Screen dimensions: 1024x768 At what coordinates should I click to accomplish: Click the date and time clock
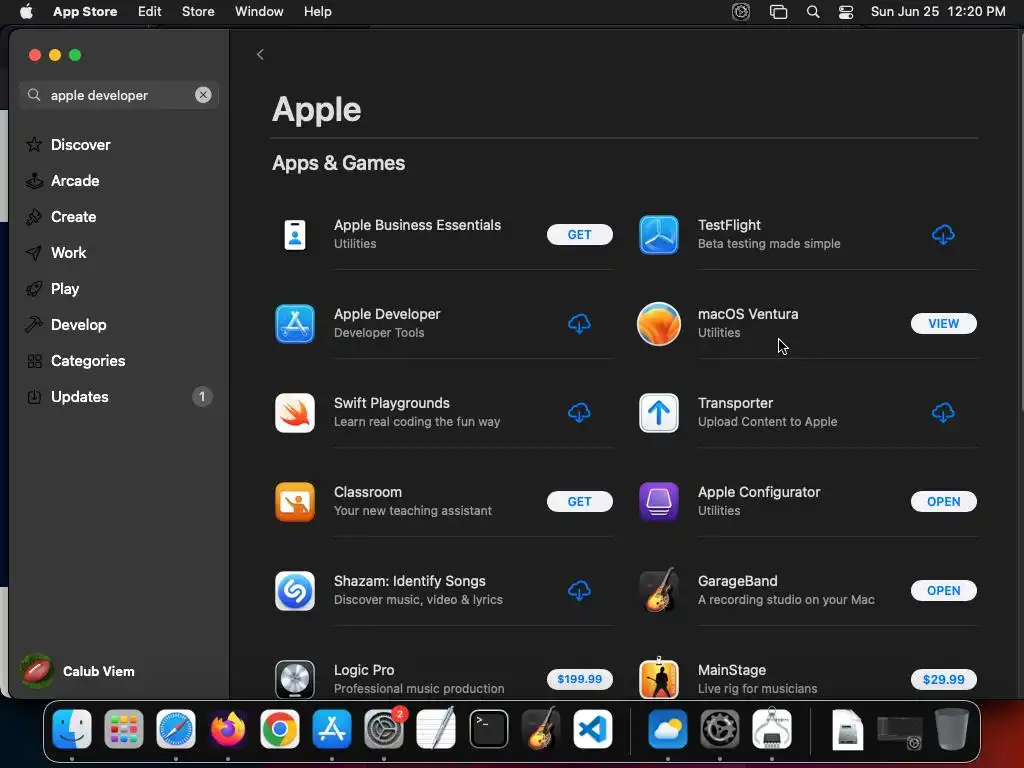tap(938, 12)
